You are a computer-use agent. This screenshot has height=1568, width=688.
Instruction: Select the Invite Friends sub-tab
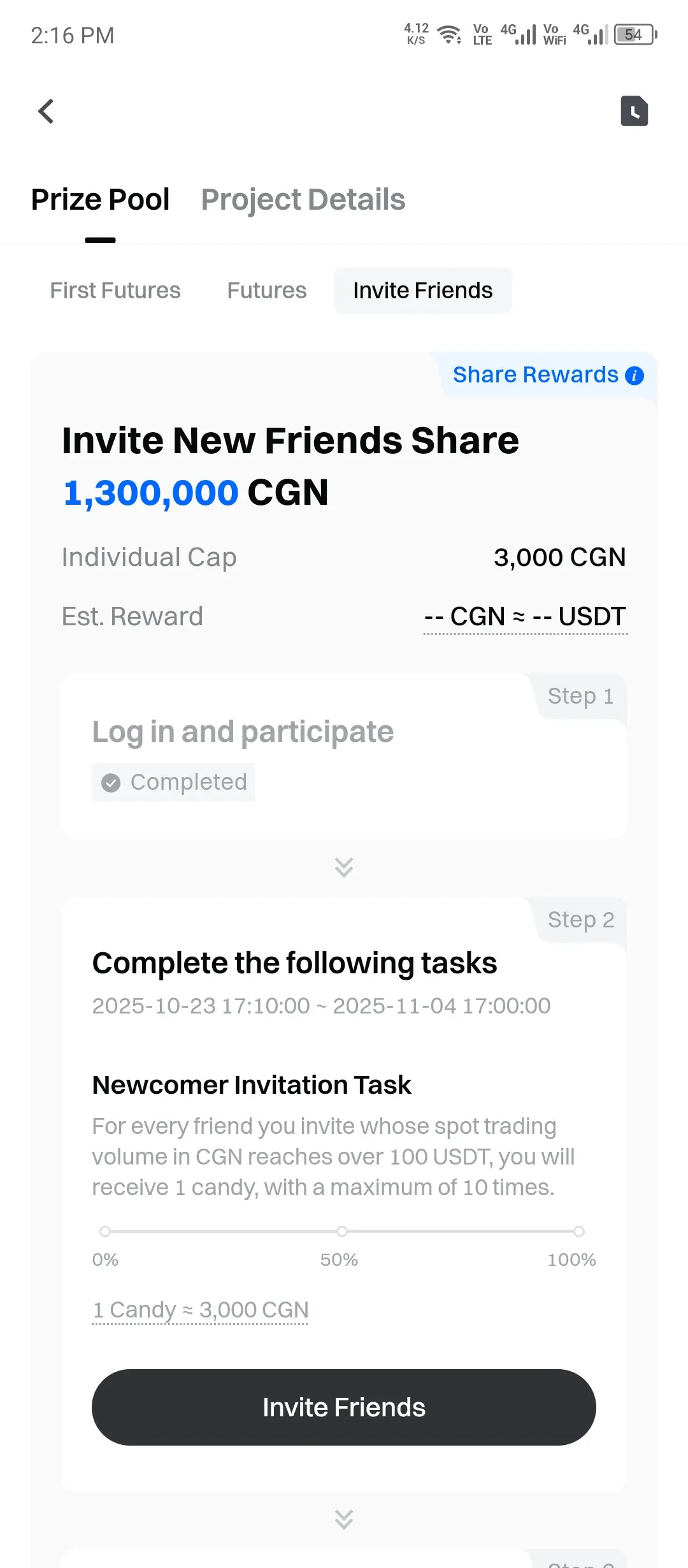[422, 291]
